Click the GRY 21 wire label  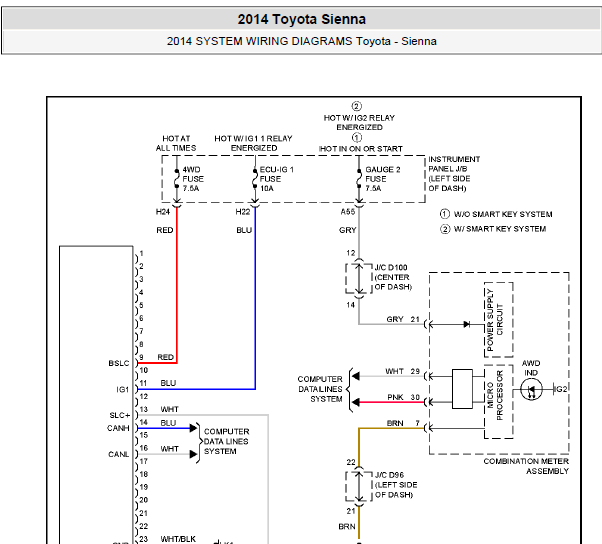click(403, 319)
